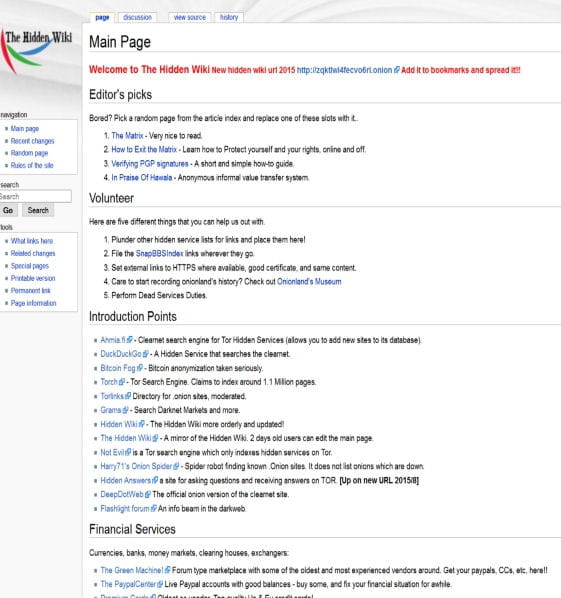Open the history tab
The width and height of the screenshot is (561, 598).
(229, 18)
